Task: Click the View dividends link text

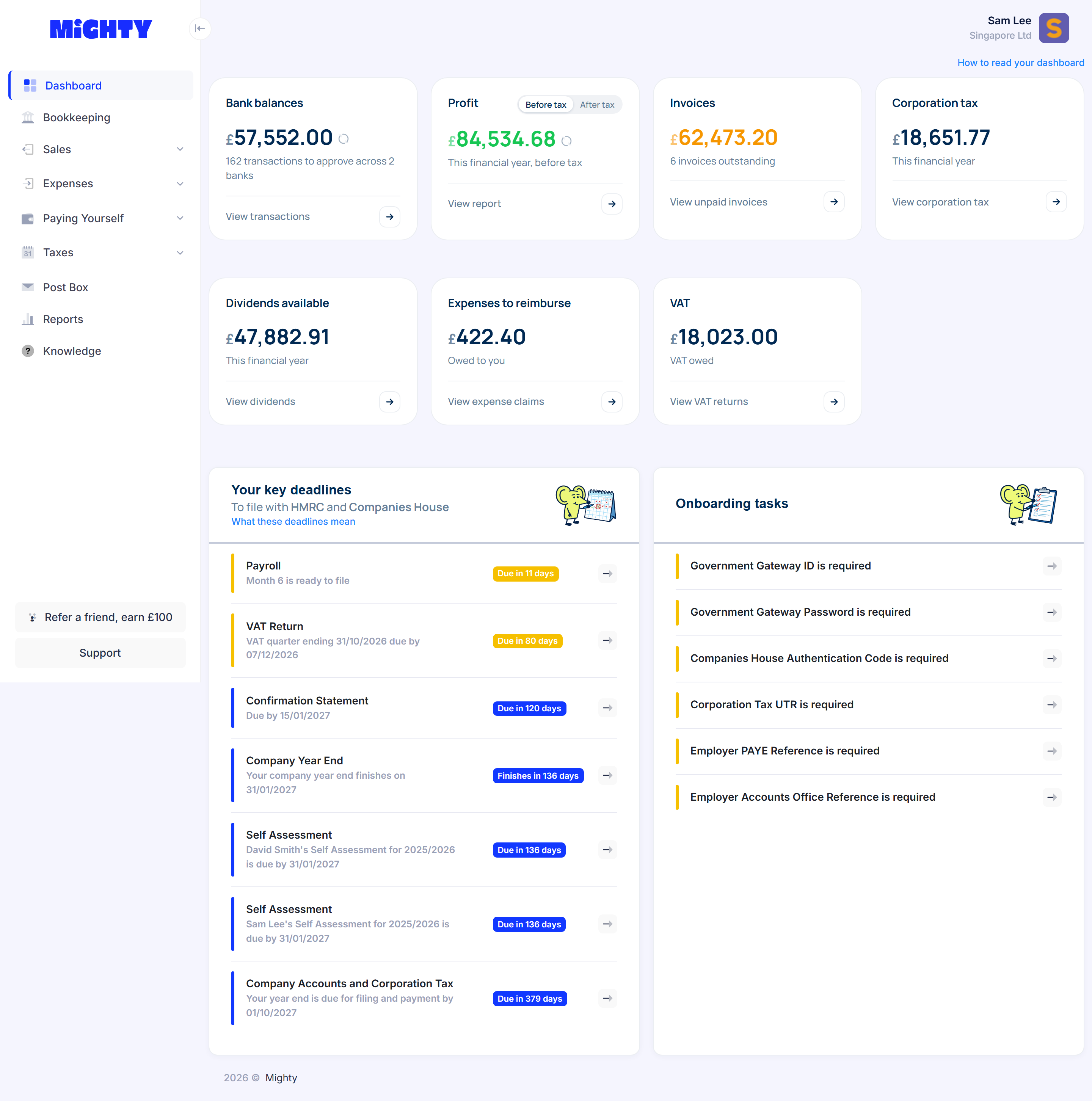Action: (260, 402)
